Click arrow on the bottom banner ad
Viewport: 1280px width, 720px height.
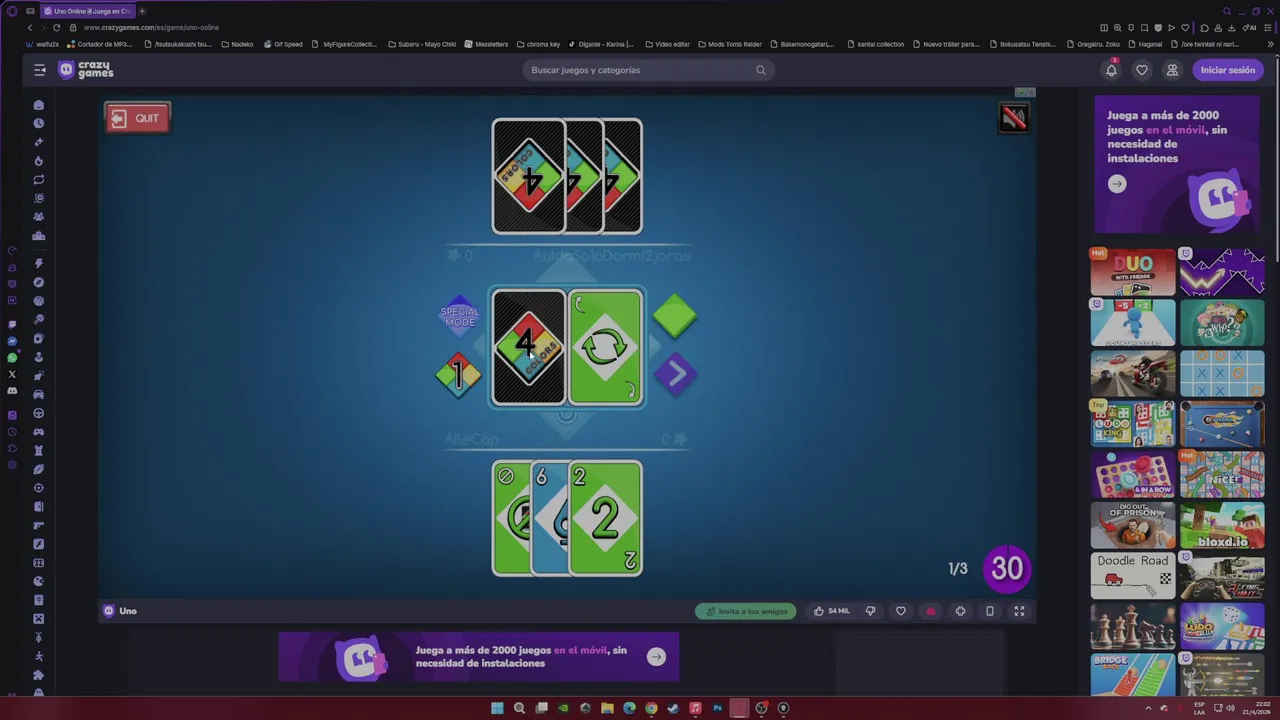(x=656, y=657)
